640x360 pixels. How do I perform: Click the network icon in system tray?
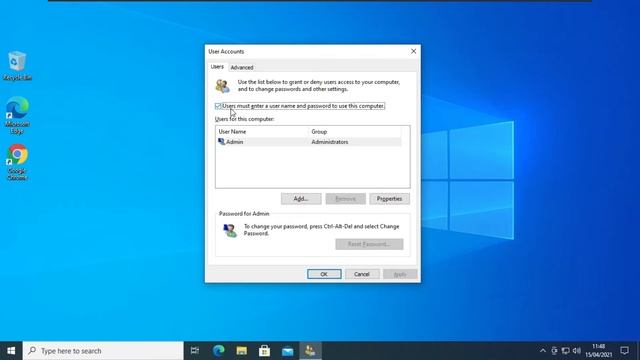[x=565, y=351]
